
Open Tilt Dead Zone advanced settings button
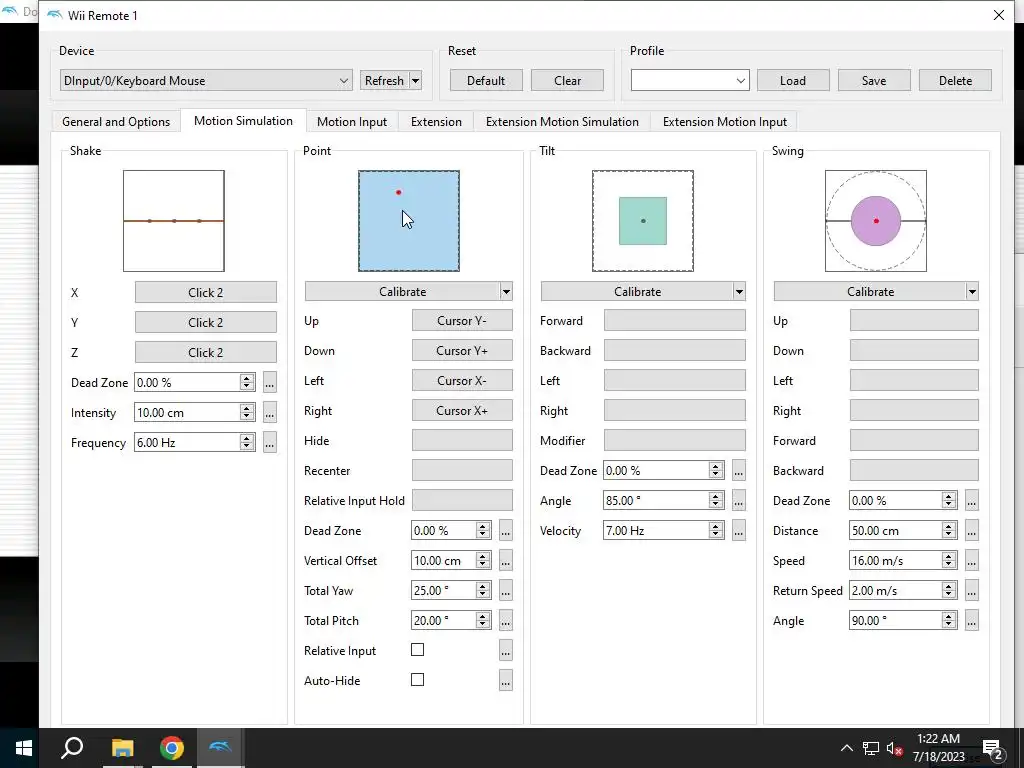739,471
